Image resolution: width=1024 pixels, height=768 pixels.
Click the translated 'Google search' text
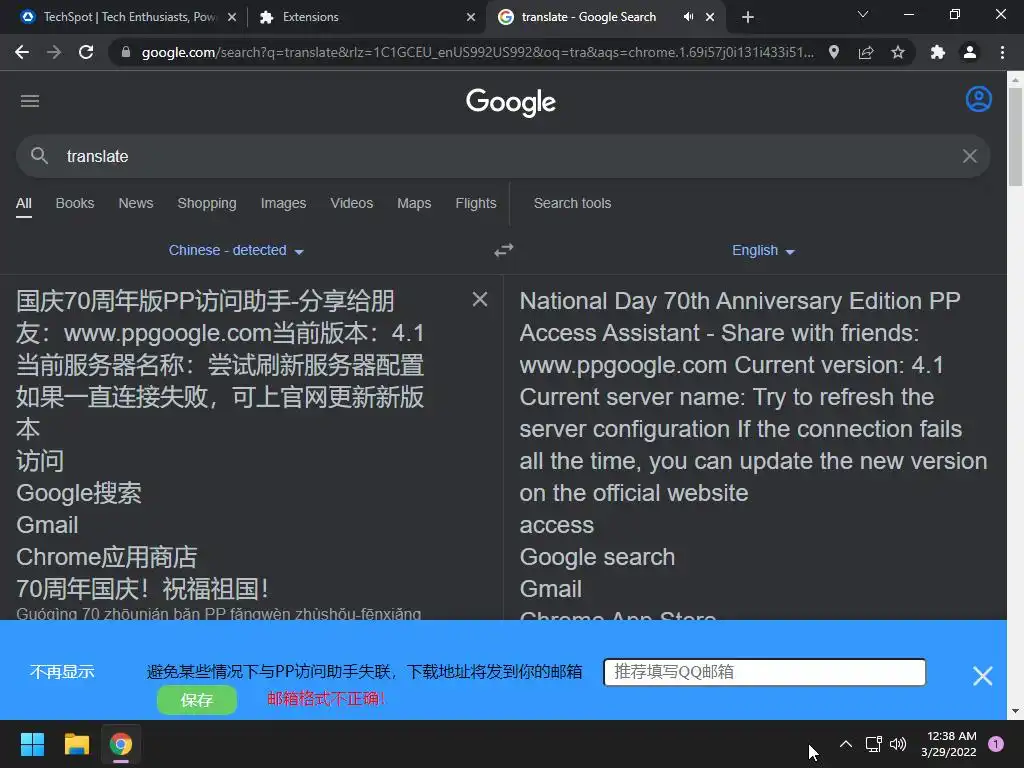pyautogui.click(x=597, y=557)
